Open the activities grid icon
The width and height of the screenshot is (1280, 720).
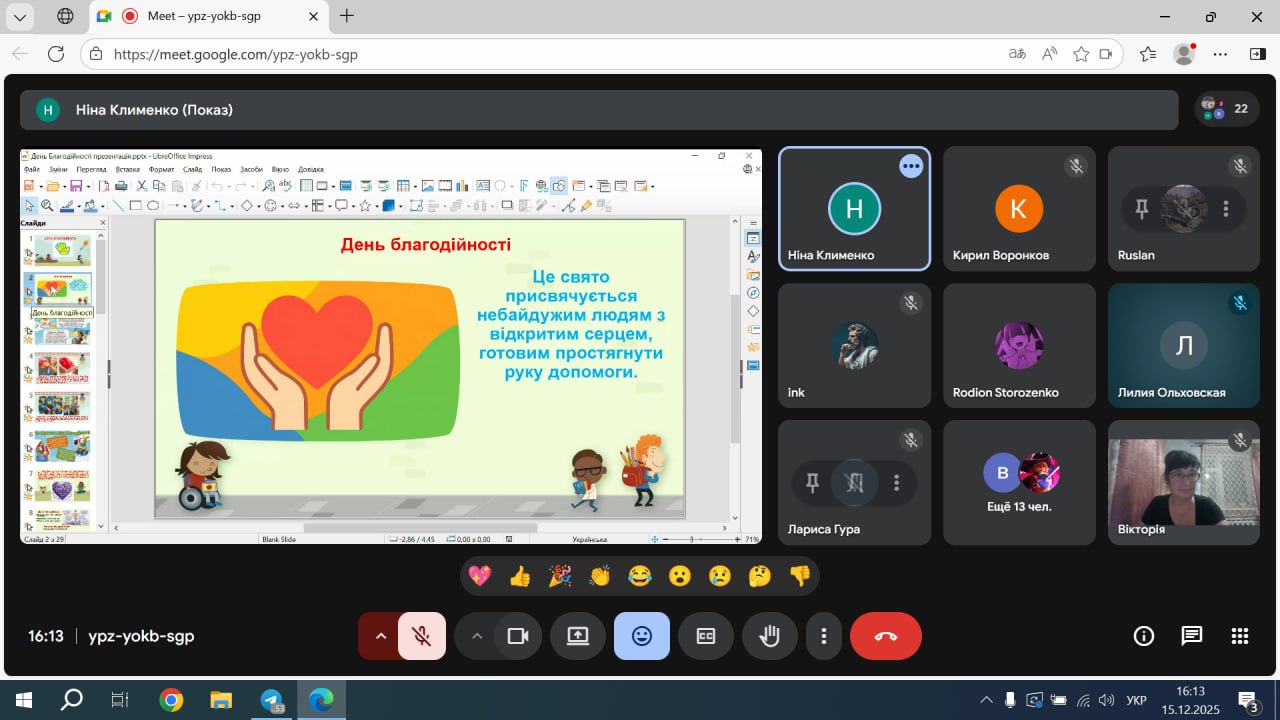coord(1240,636)
